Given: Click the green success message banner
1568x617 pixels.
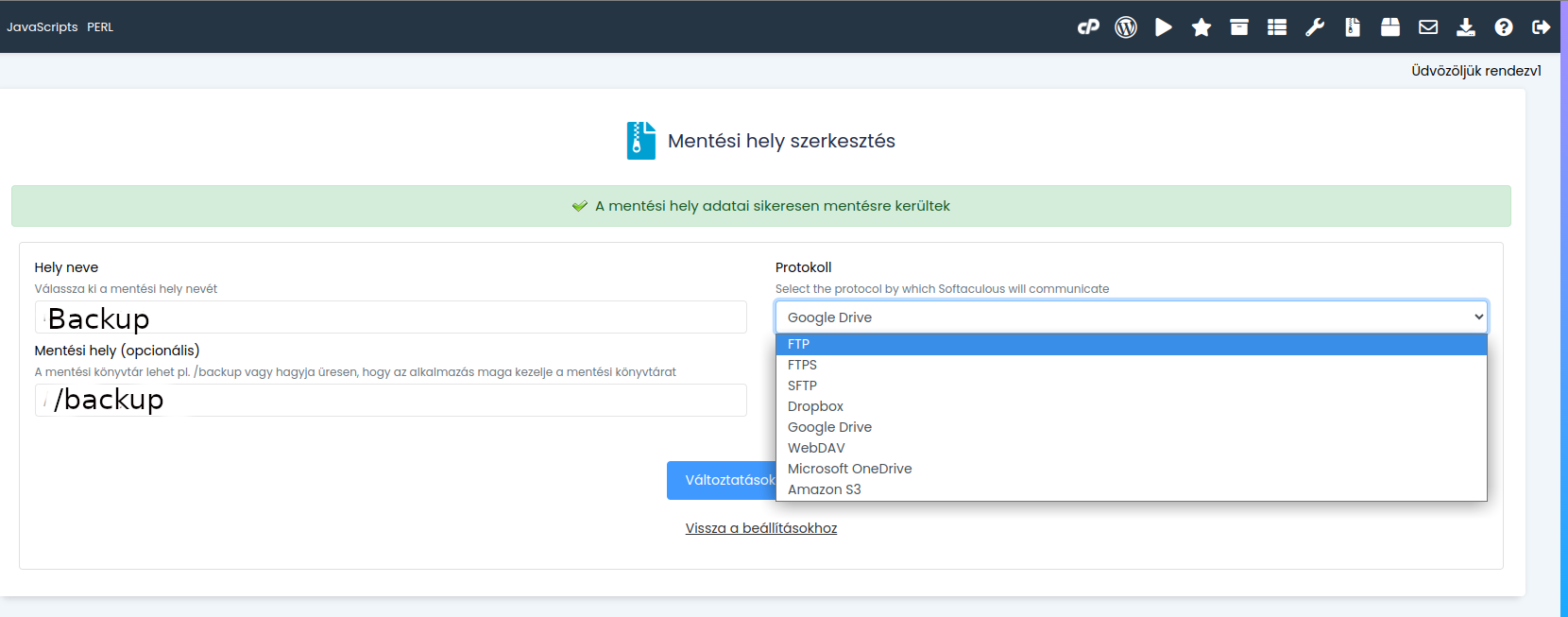Looking at the screenshot, I should (761, 206).
